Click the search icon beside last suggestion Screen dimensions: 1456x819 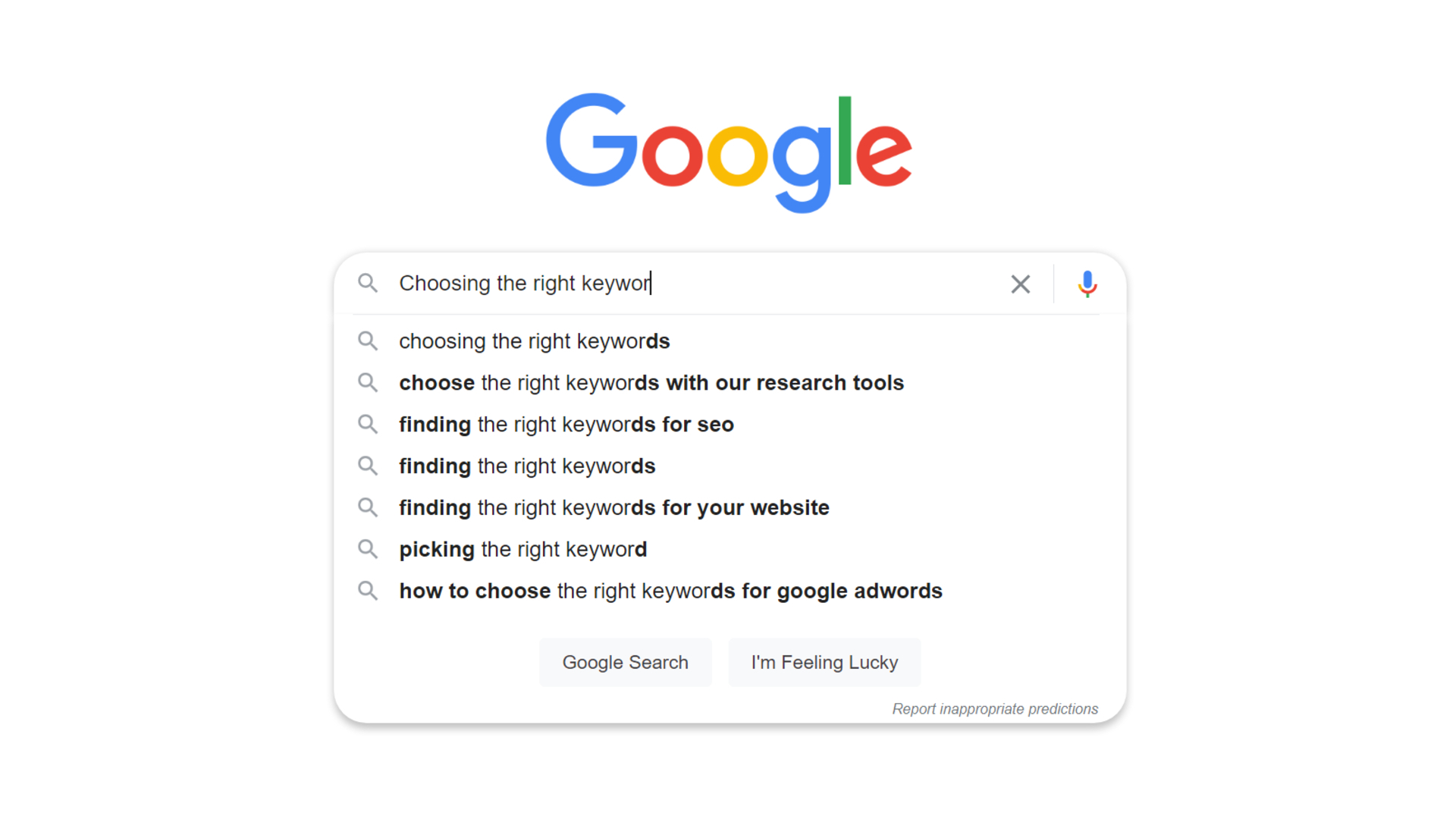point(370,590)
